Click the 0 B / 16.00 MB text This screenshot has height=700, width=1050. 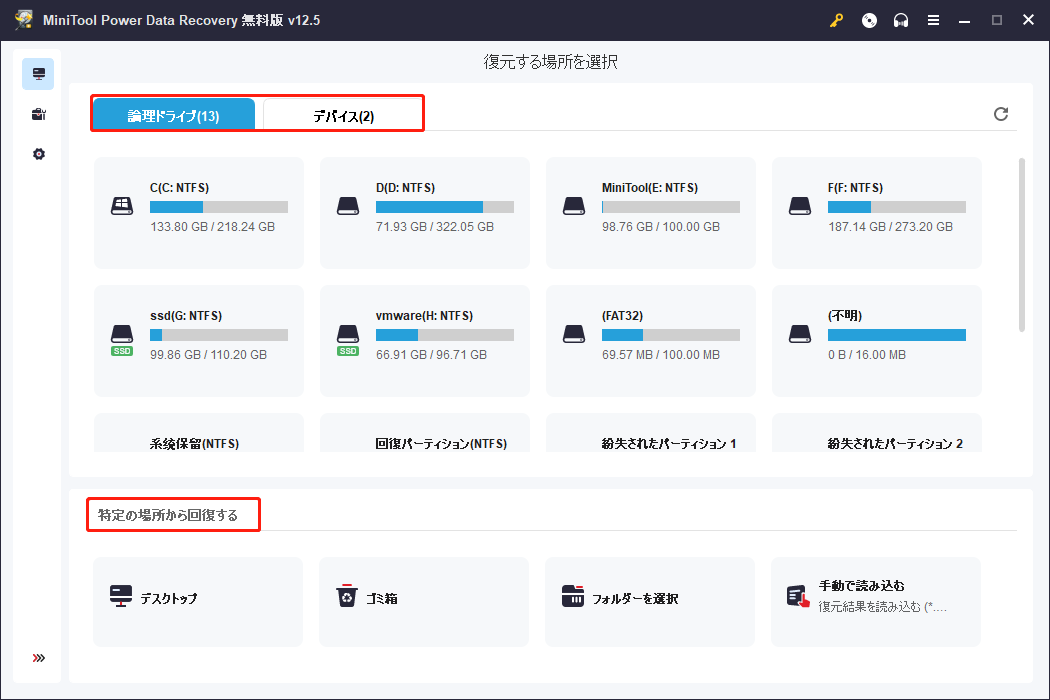(867, 354)
